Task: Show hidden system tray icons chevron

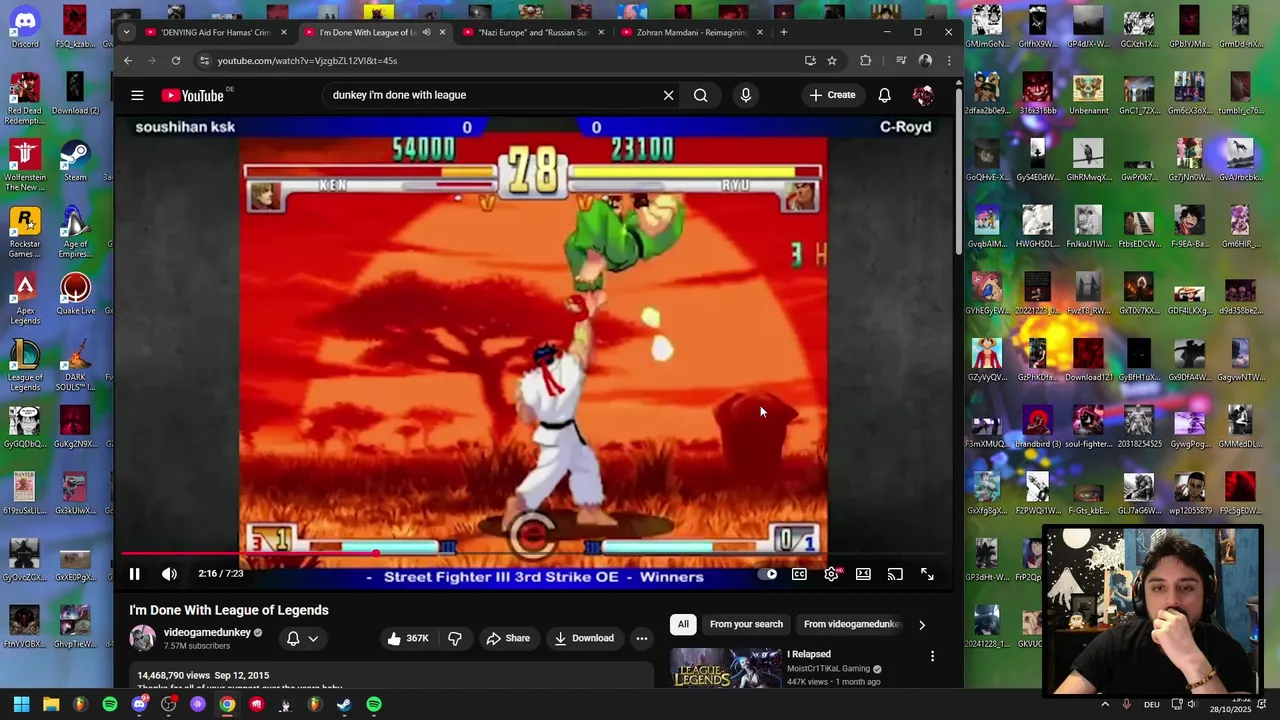Action: (x=1106, y=704)
